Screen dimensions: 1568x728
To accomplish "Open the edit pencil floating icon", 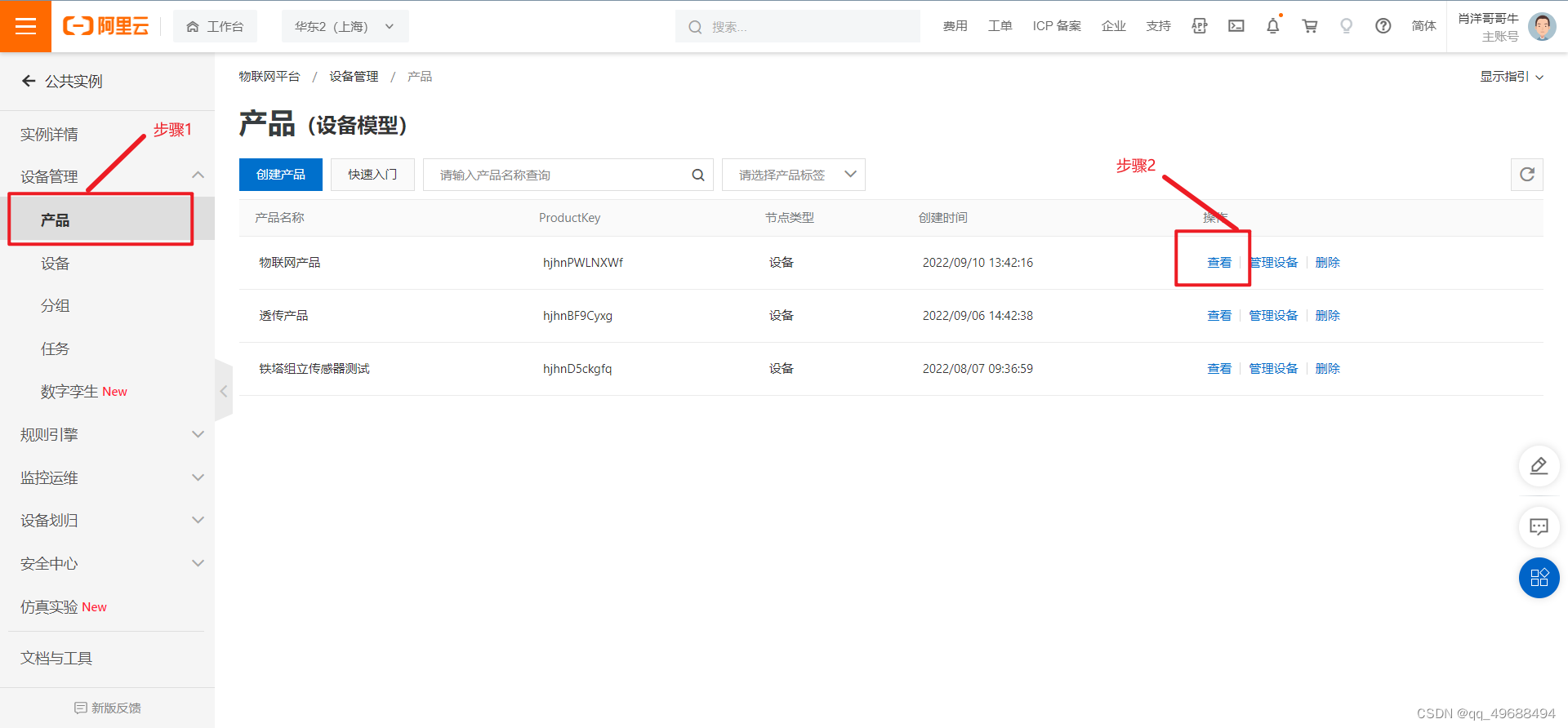I will 1539,466.
